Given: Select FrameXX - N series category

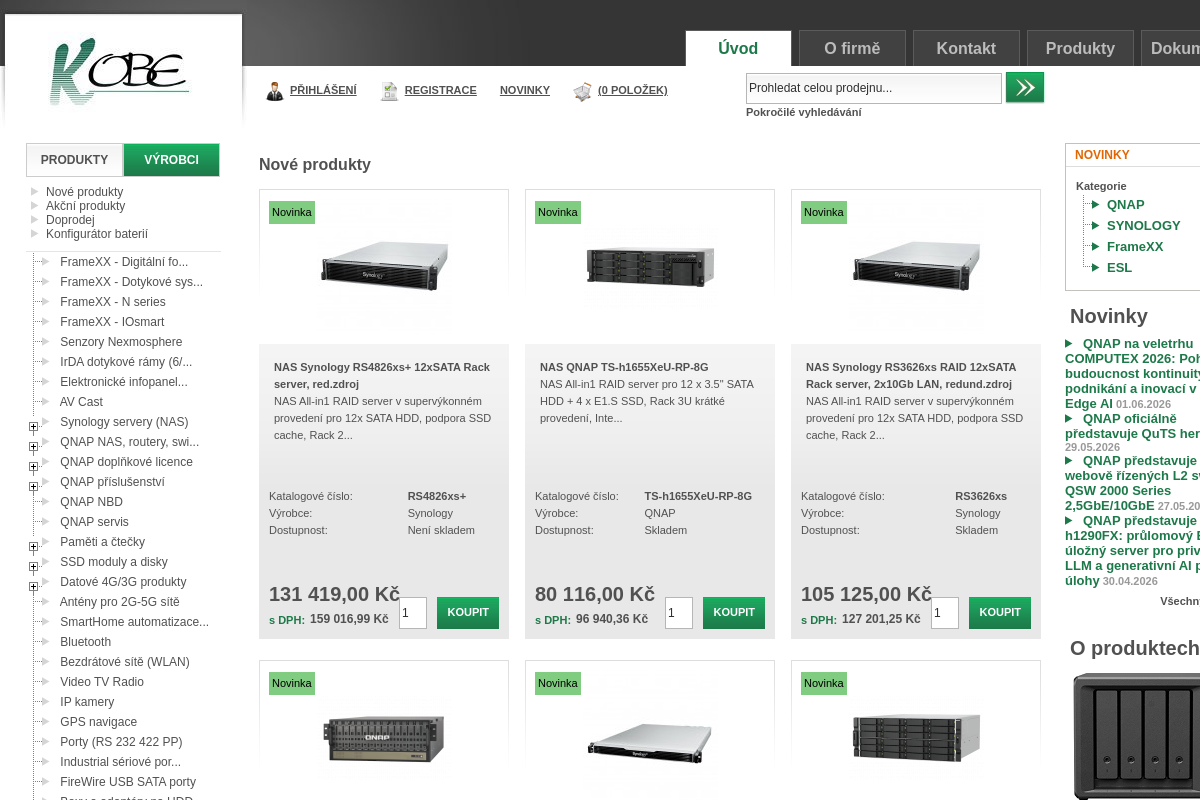Looking at the screenshot, I should (x=113, y=302).
